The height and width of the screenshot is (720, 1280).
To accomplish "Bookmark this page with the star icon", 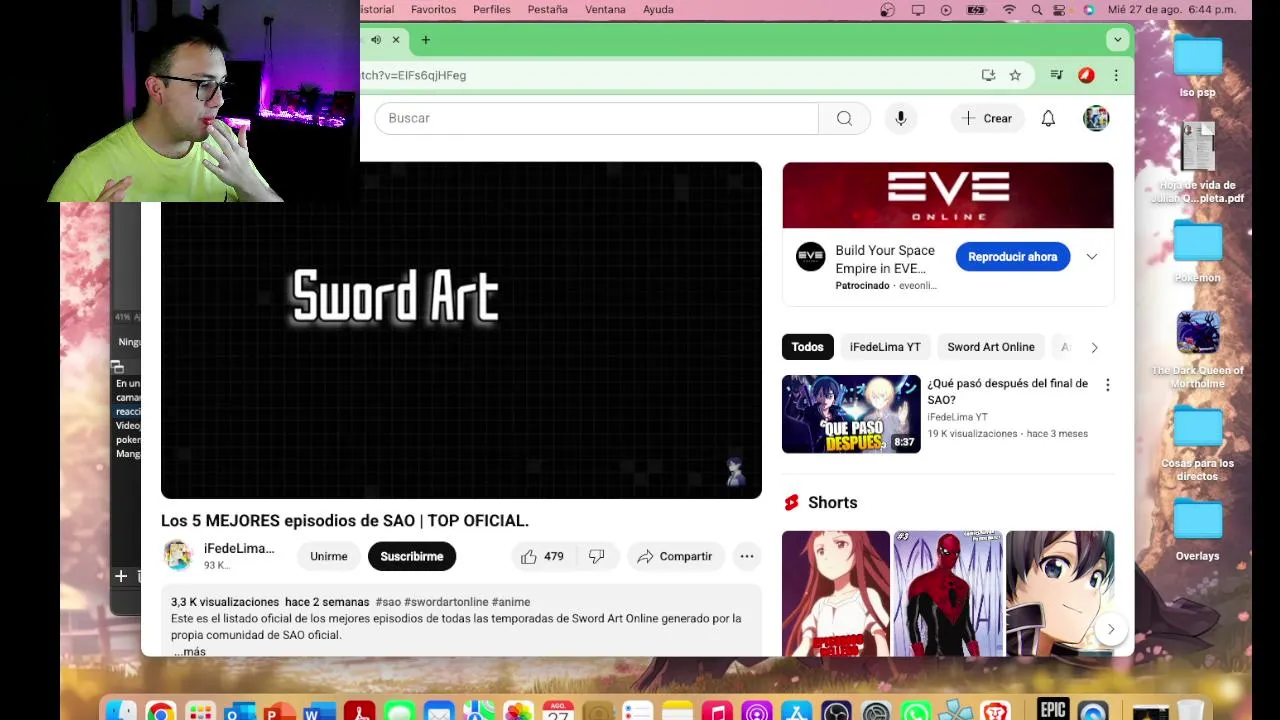I will point(1015,75).
